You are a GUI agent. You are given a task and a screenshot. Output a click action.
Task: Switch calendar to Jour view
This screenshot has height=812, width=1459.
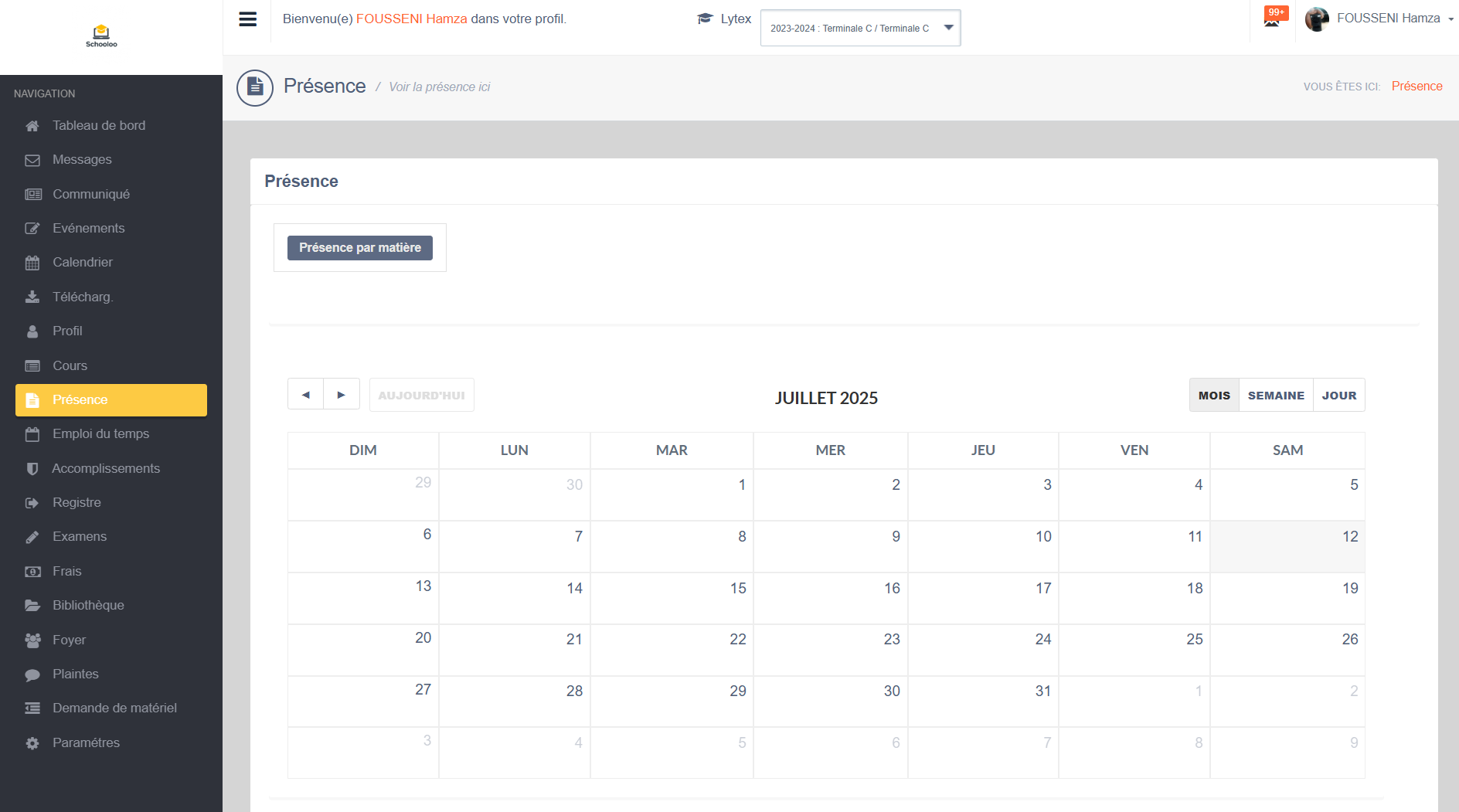1338,396
